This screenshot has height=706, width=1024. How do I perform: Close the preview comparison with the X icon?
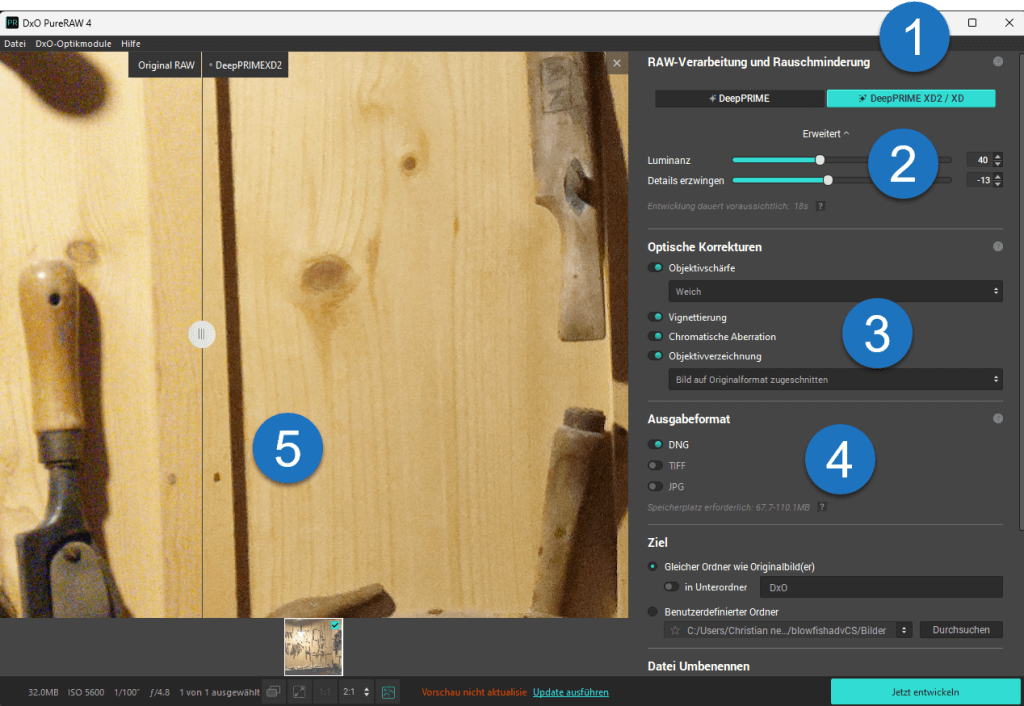pyautogui.click(x=617, y=63)
